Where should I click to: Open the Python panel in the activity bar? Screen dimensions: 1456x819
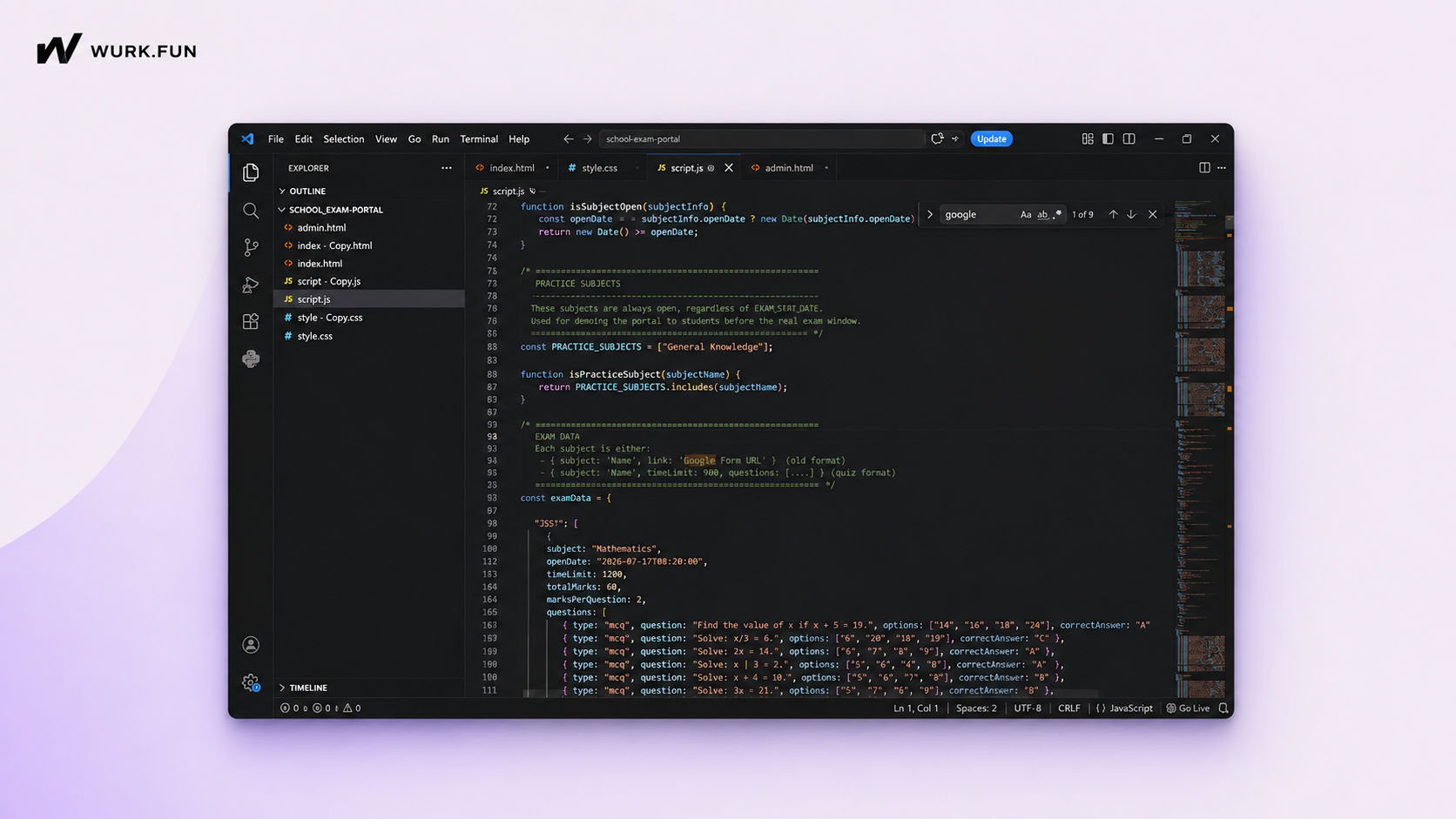251,359
